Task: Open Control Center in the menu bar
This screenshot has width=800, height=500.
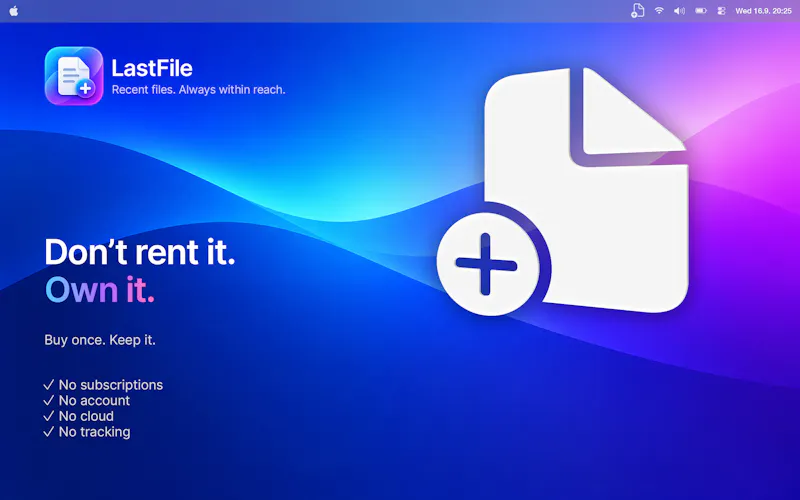Action: (721, 11)
